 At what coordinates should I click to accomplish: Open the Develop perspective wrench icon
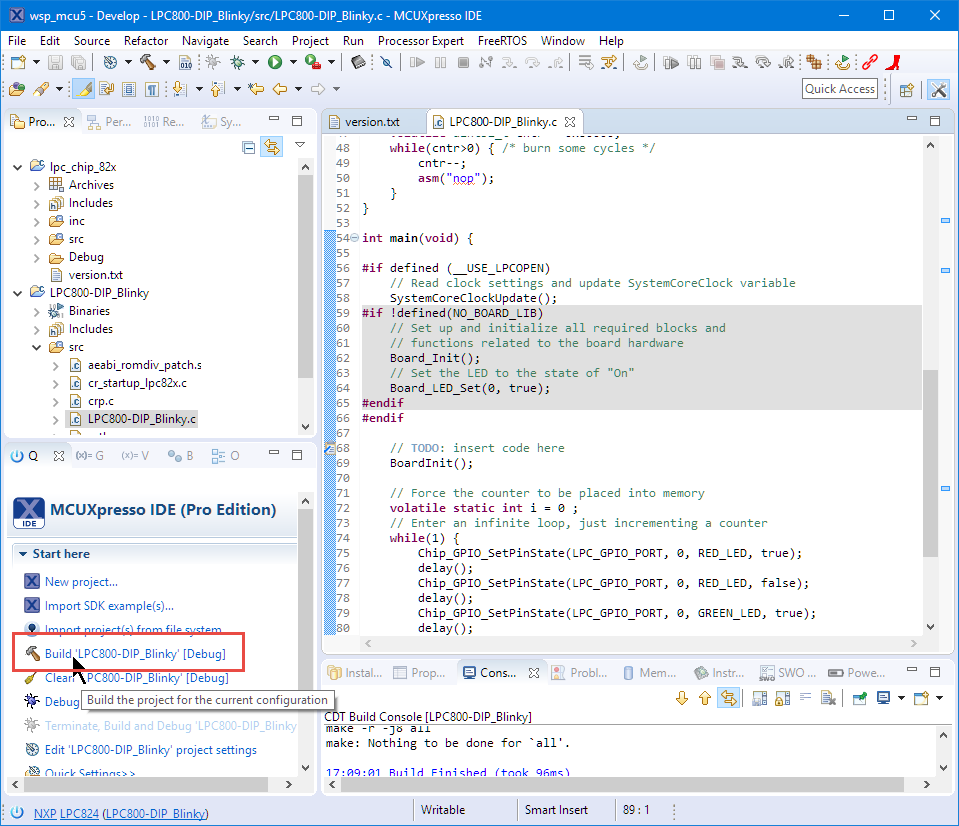coord(938,89)
